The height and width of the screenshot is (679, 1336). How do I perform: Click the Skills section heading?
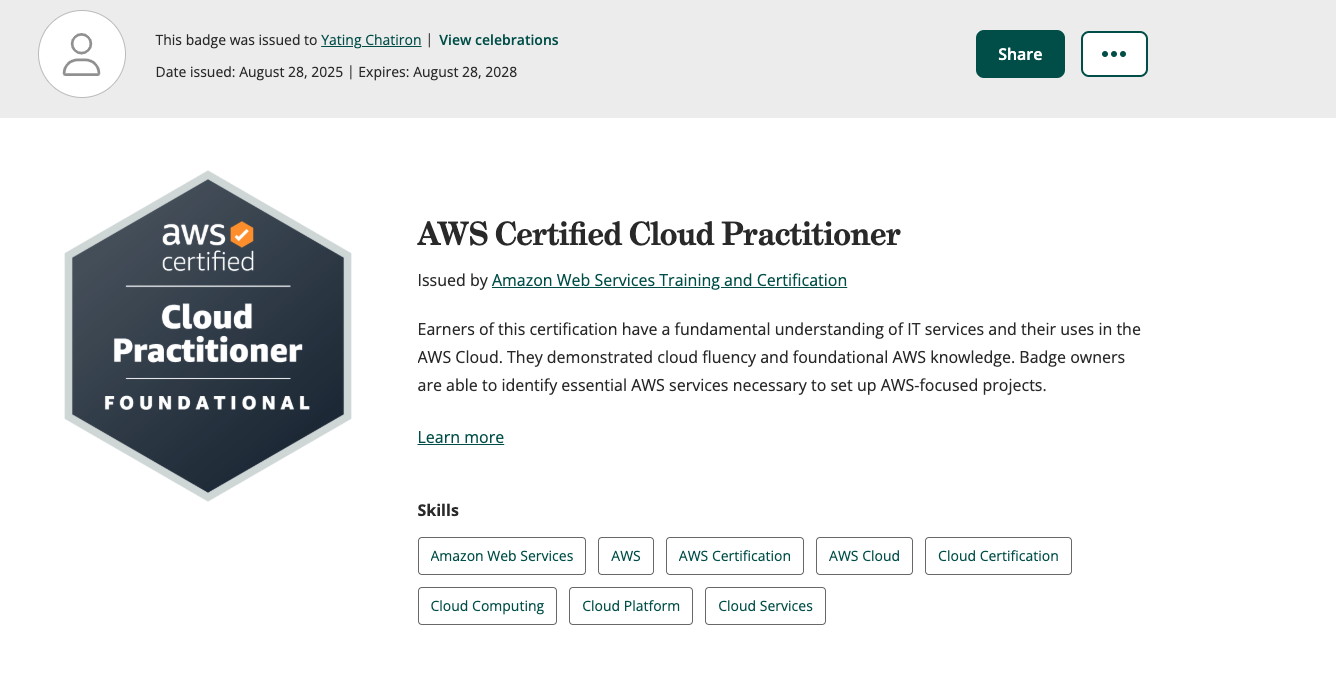[438, 510]
